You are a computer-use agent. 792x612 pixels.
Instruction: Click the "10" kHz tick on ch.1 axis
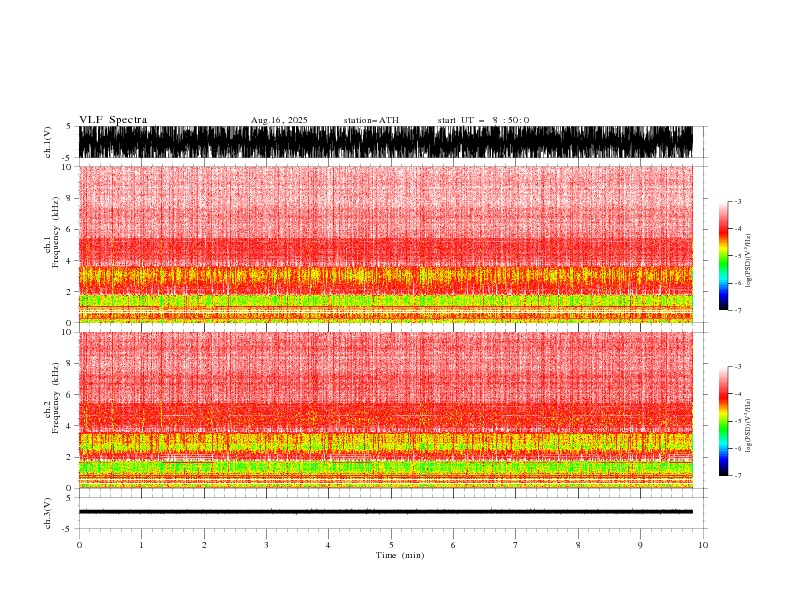[67, 167]
